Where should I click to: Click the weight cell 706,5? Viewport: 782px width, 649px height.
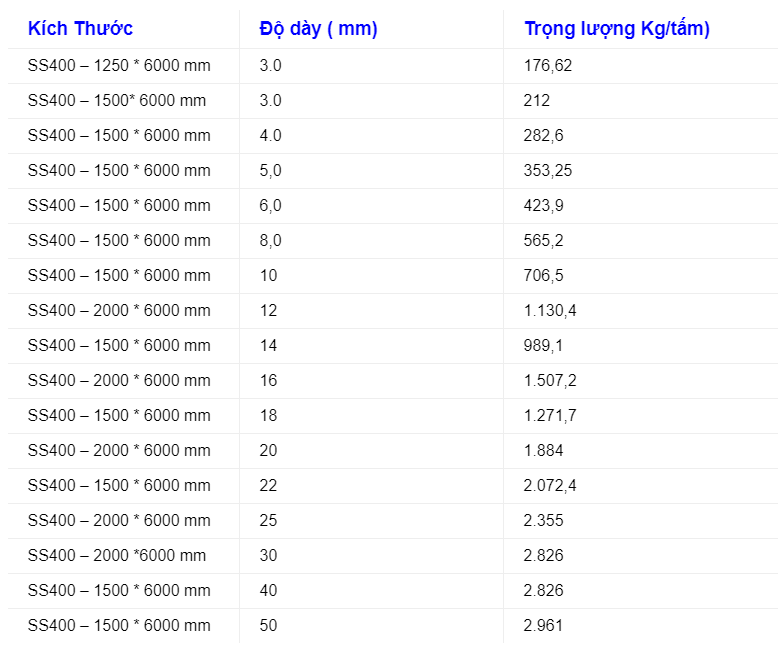(543, 276)
